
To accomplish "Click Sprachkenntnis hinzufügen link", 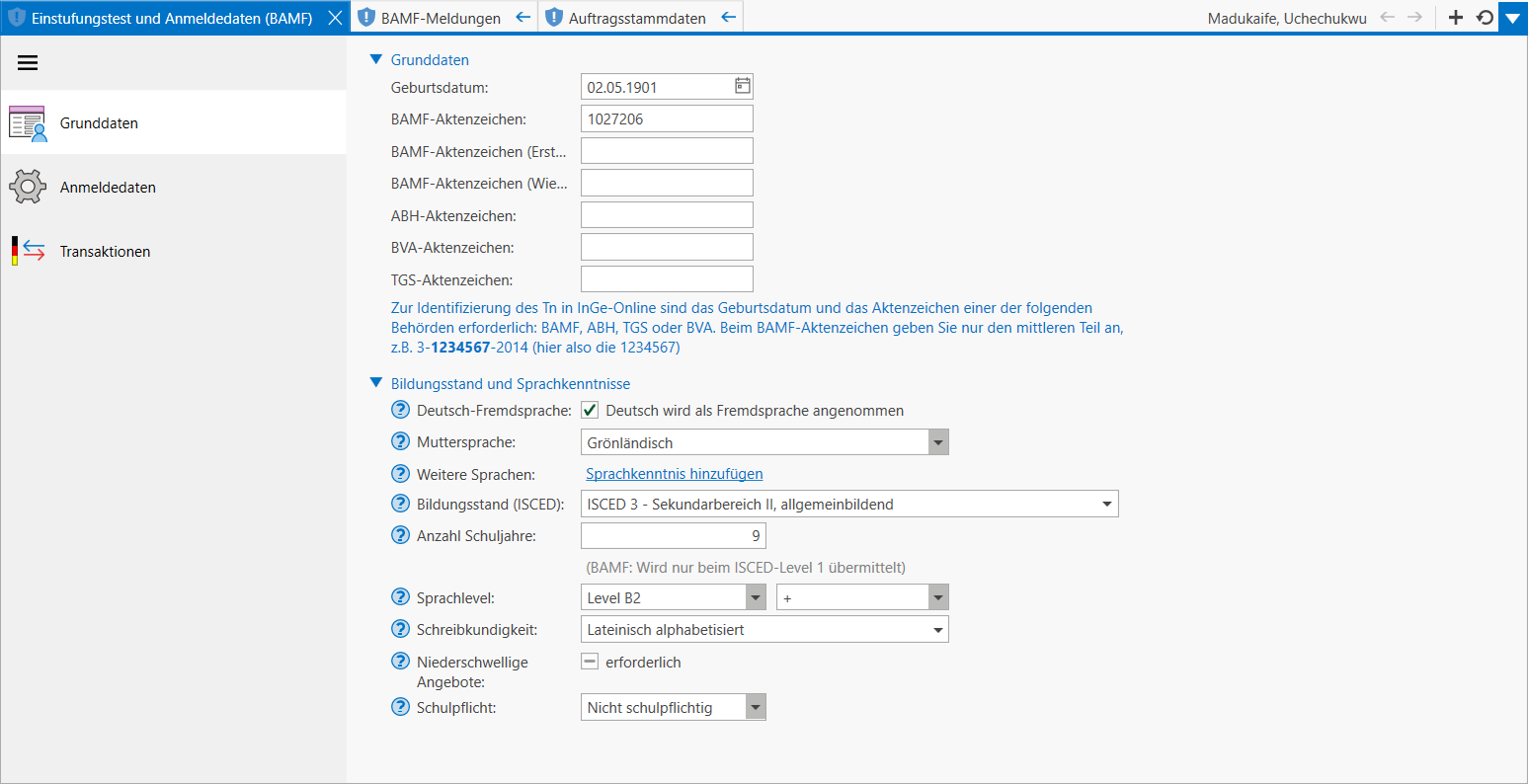I will pos(675,474).
